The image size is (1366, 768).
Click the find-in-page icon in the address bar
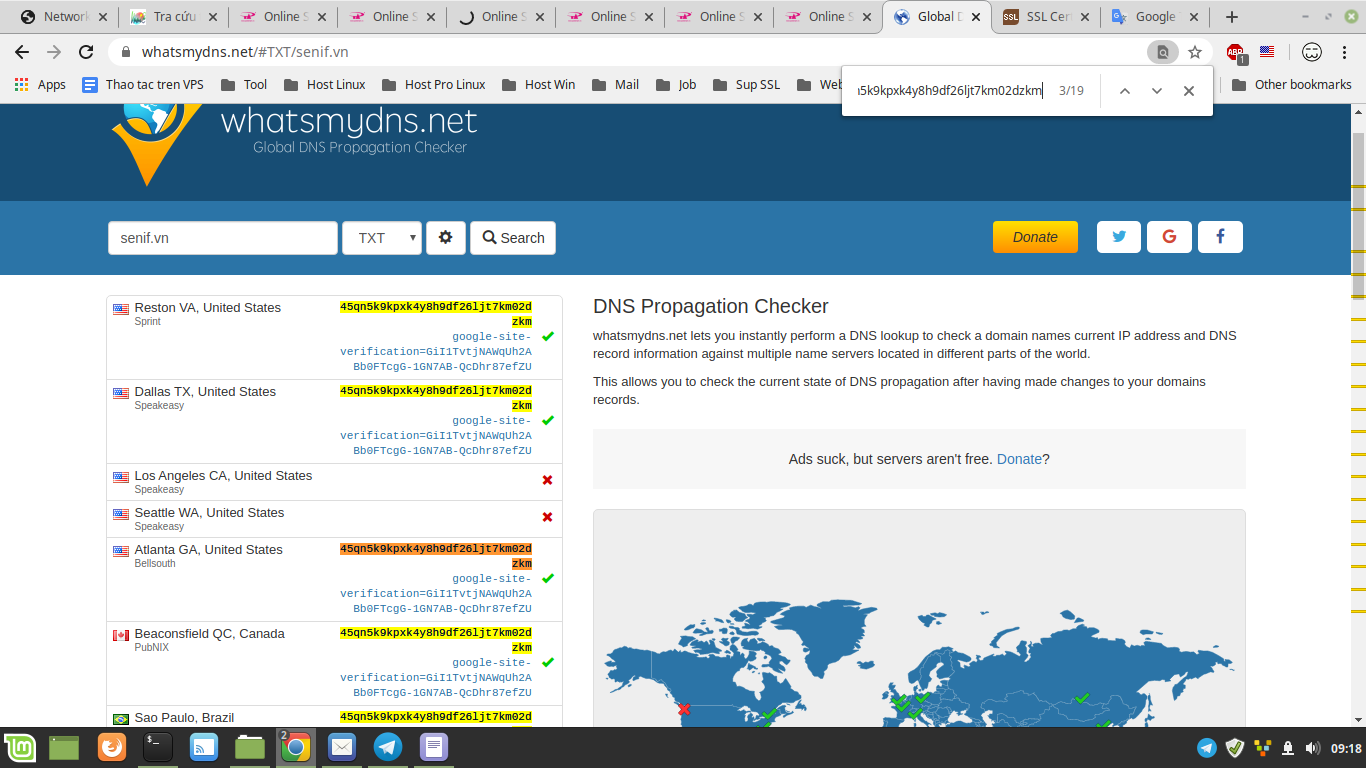tap(1163, 52)
